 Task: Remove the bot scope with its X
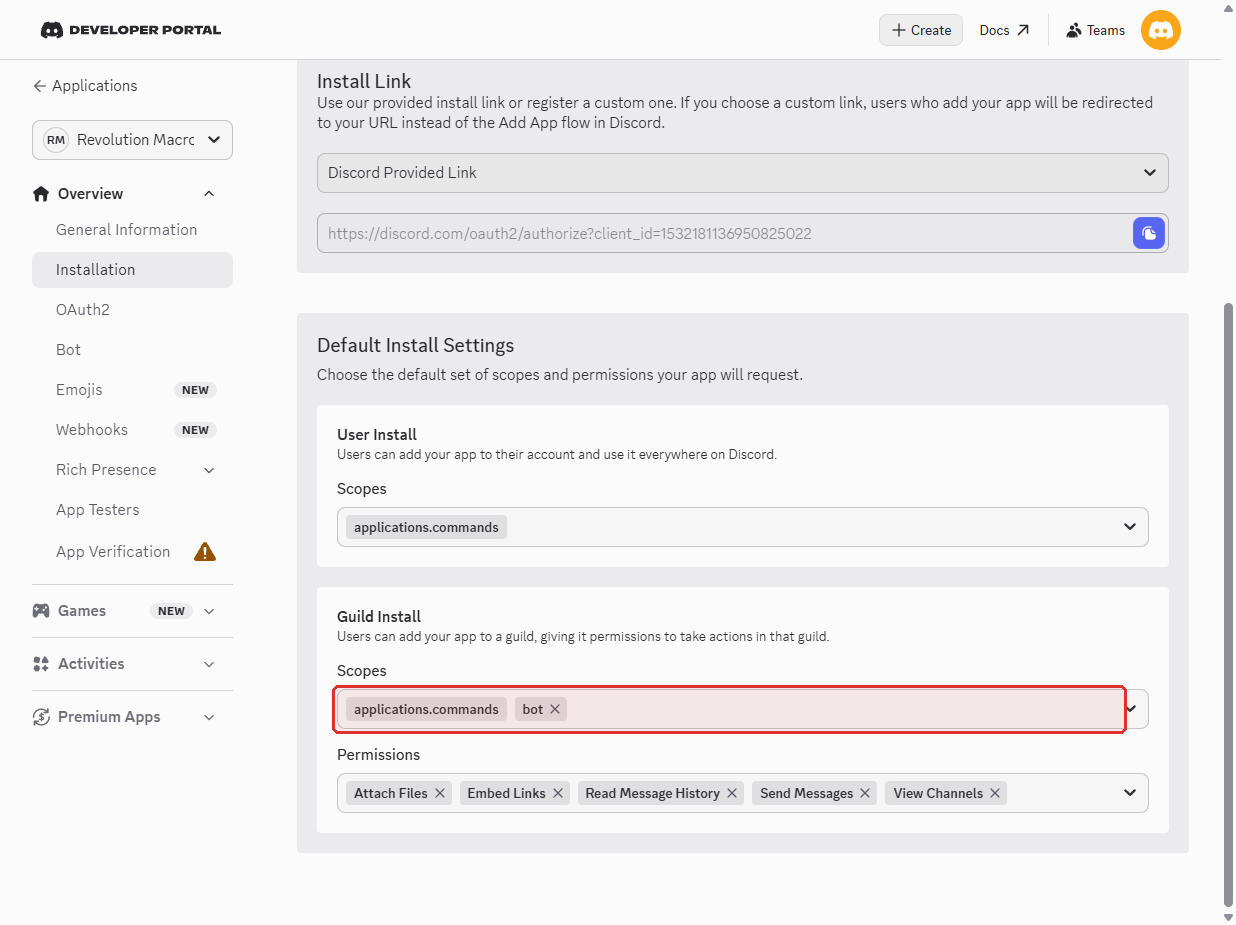pyautogui.click(x=555, y=709)
